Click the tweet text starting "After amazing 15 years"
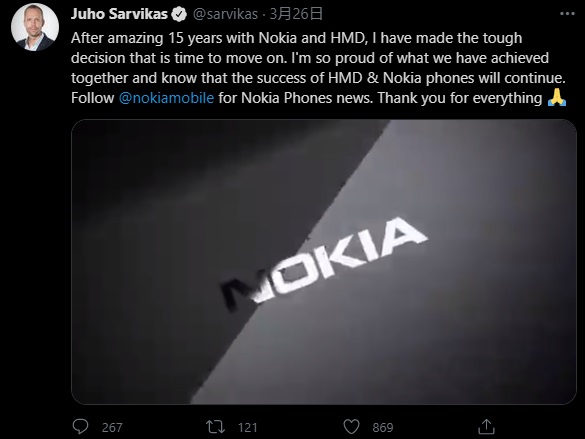The image size is (585, 439). [319, 68]
